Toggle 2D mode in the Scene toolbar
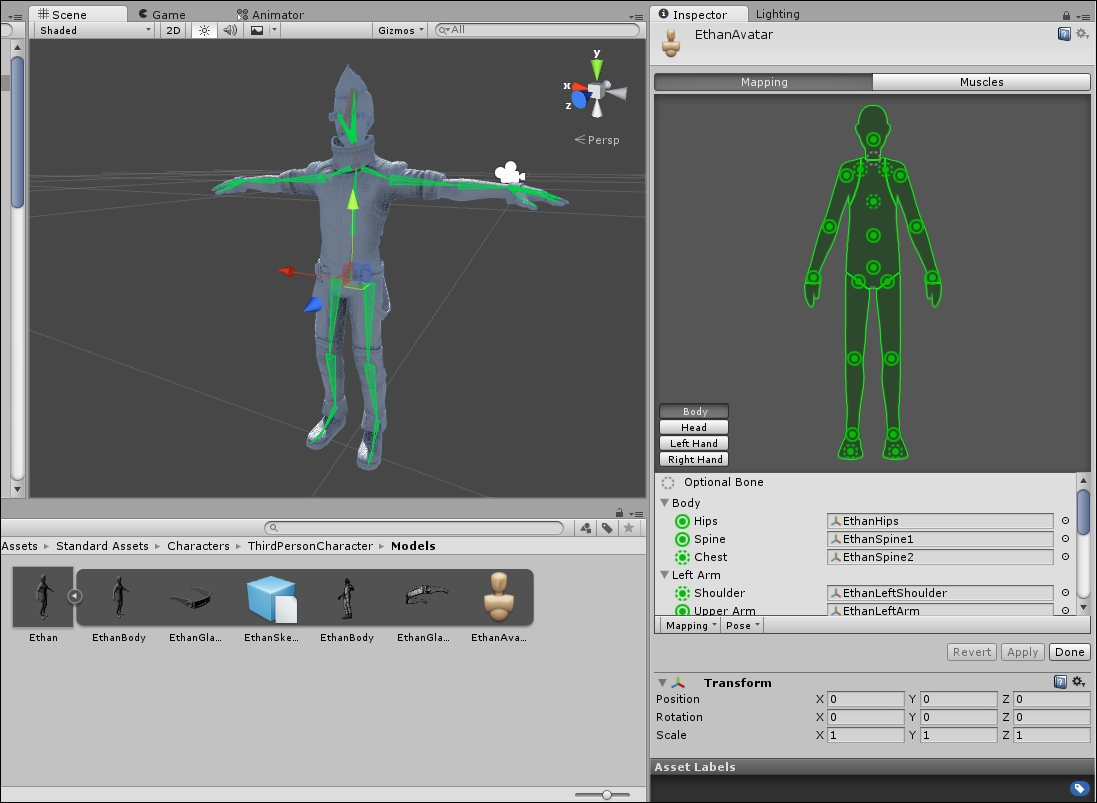The height and width of the screenshot is (803, 1097). 172,30
